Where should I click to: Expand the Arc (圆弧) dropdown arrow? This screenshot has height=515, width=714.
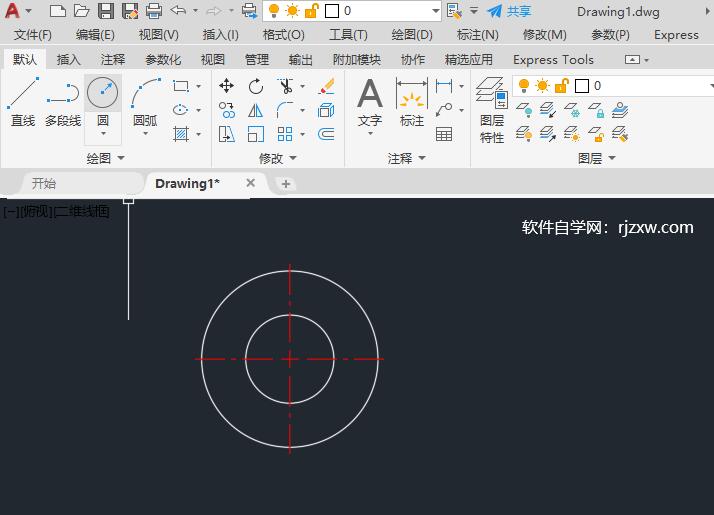click(145, 133)
